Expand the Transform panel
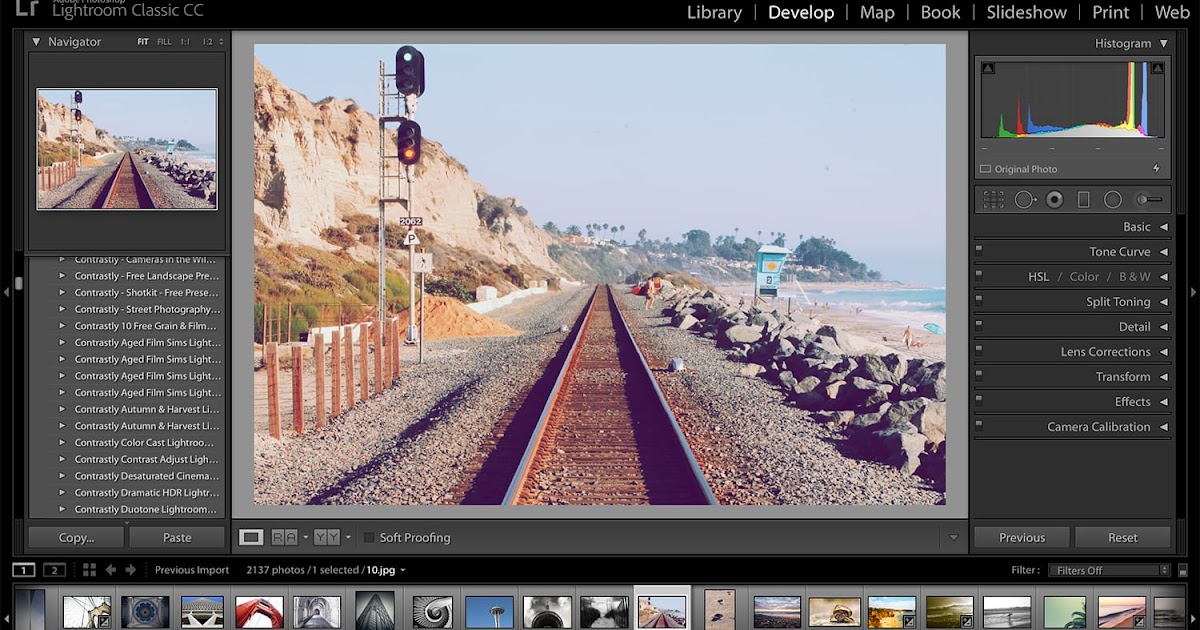This screenshot has height=630, width=1200. [1164, 377]
